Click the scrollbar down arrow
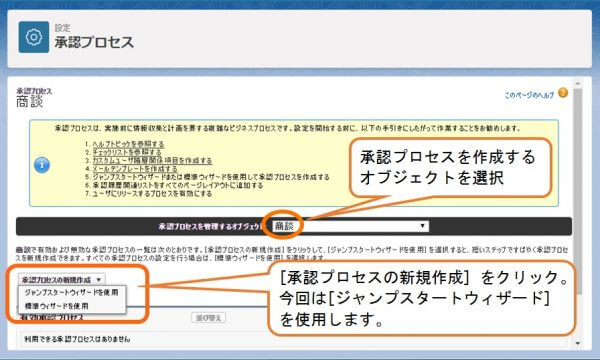600x360 pixels. [x=577, y=344]
